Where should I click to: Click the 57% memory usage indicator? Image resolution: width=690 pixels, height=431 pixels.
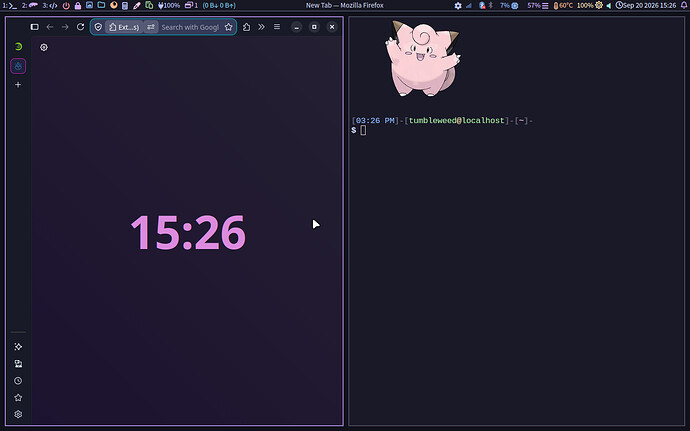pos(538,6)
